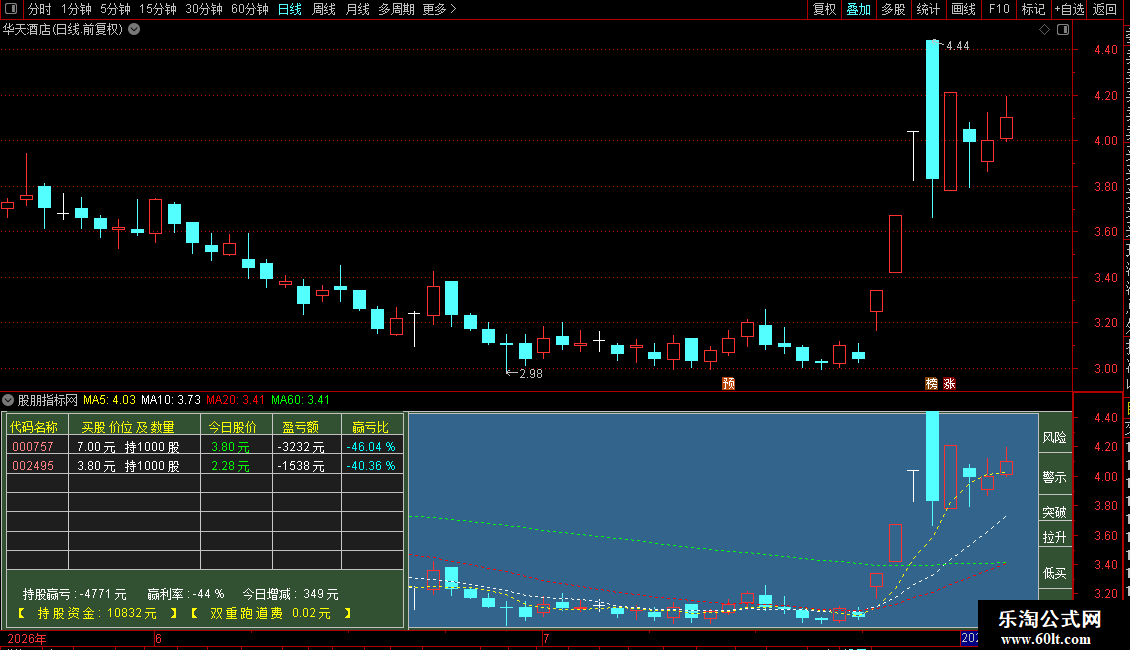
Task: Click the -46.04 % value
Action: point(370,447)
